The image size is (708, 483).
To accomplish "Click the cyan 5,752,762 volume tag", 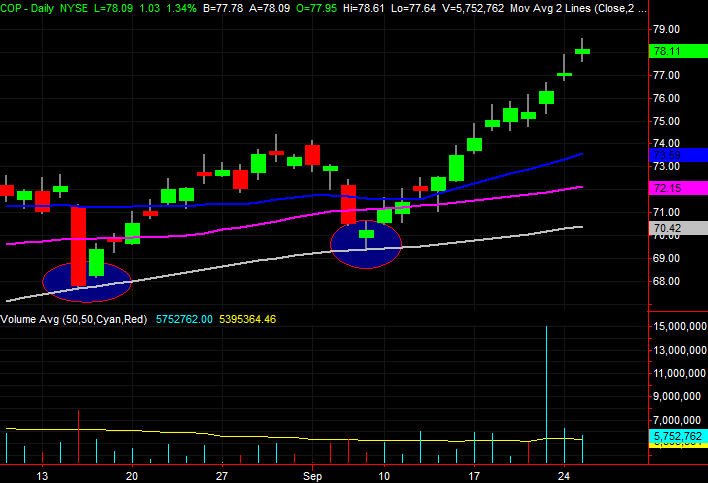I will click(x=680, y=437).
